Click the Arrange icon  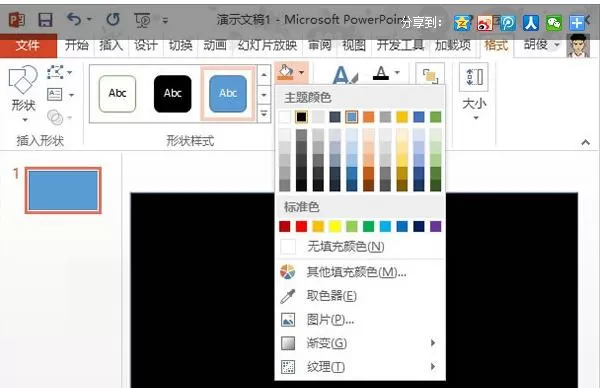pos(430,75)
